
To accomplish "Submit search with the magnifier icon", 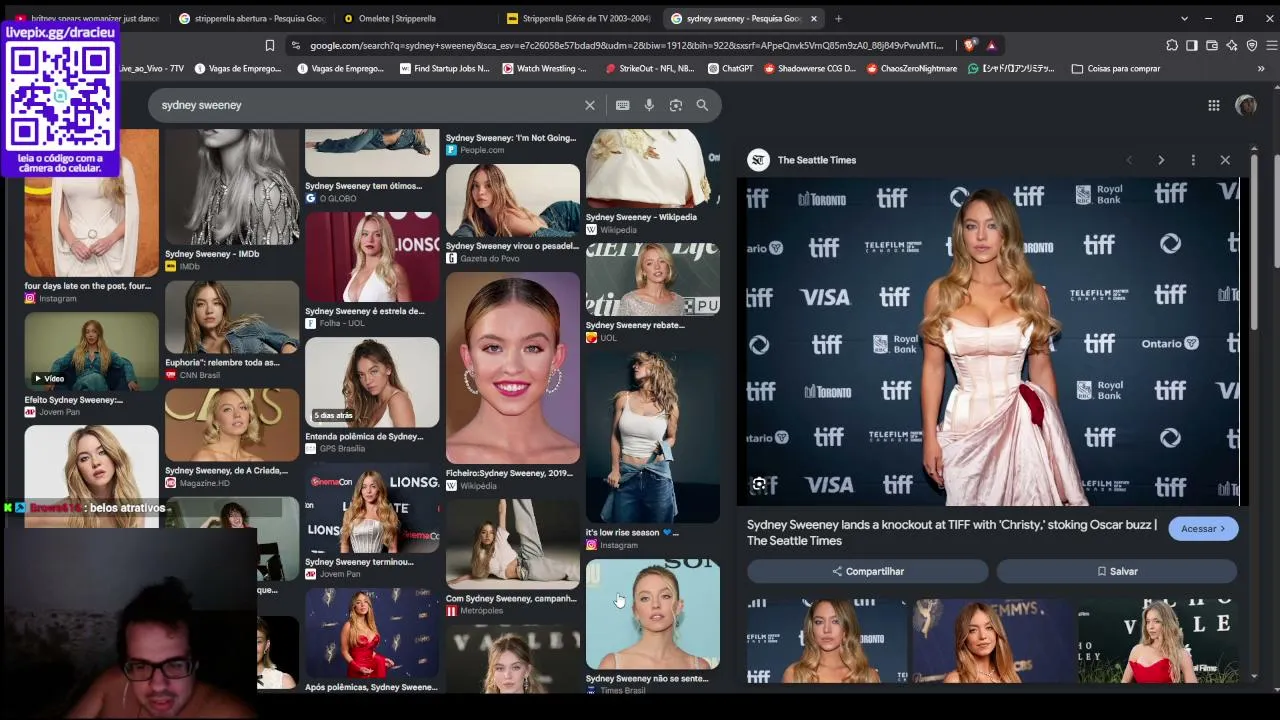I will click(702, 105).
